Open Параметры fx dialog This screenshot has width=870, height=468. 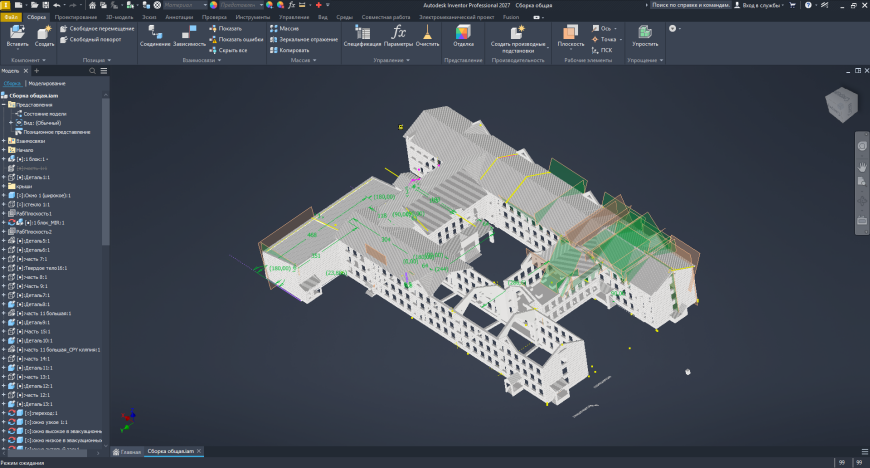398,36
